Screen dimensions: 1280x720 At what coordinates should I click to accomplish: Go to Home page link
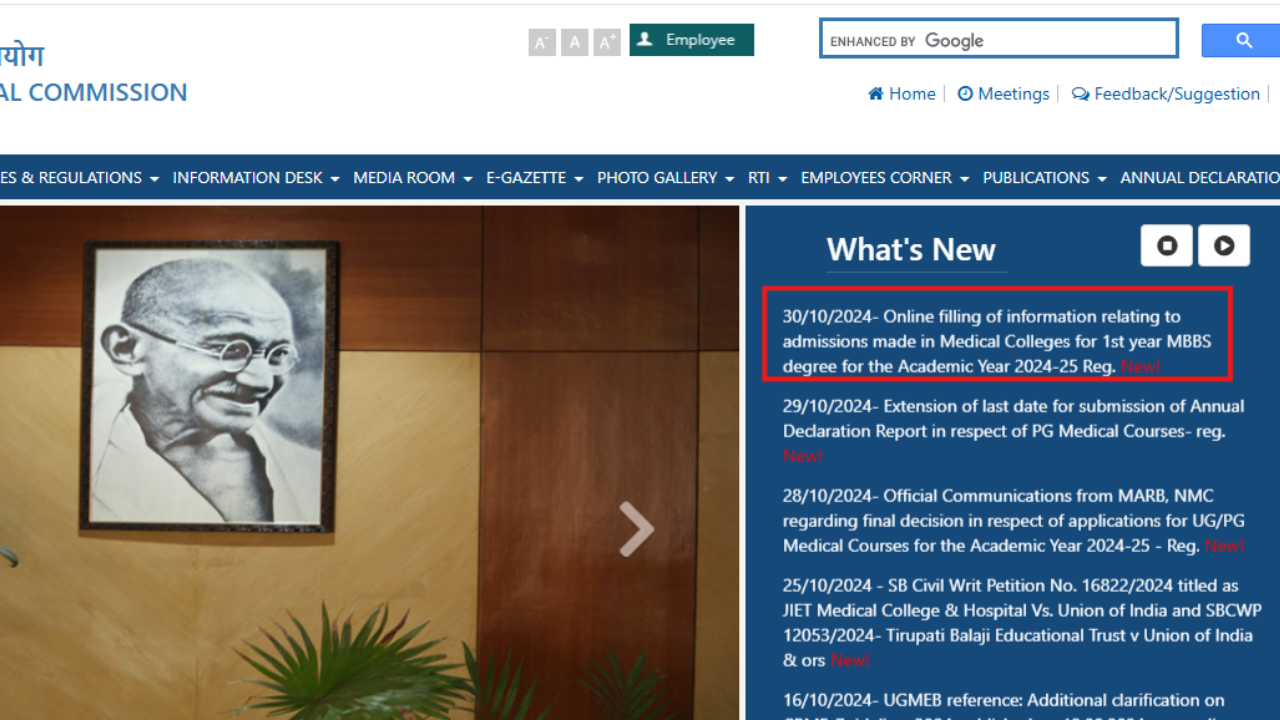pos(902,94)
